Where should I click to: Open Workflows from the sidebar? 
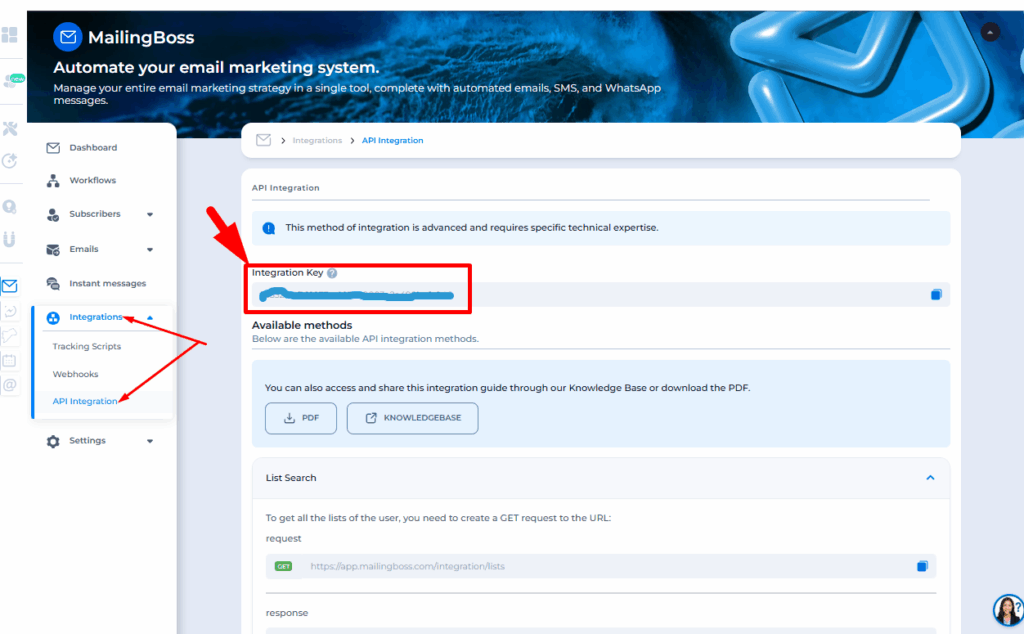click(92, 181)
